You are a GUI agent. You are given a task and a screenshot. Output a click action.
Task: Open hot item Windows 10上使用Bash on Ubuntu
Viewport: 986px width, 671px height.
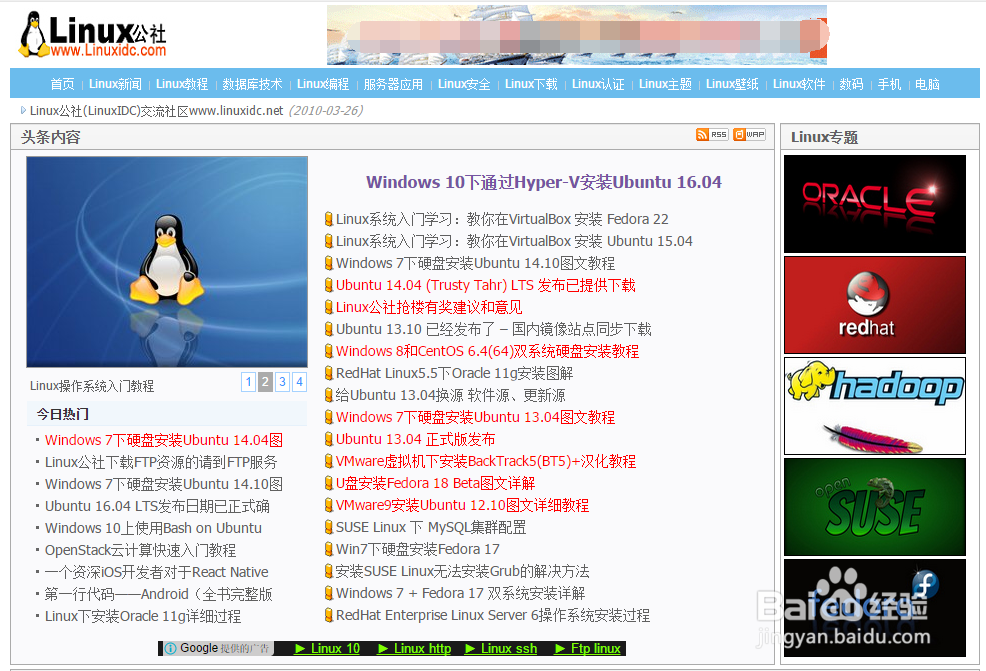pyautogui.click(x=153, y=528)
